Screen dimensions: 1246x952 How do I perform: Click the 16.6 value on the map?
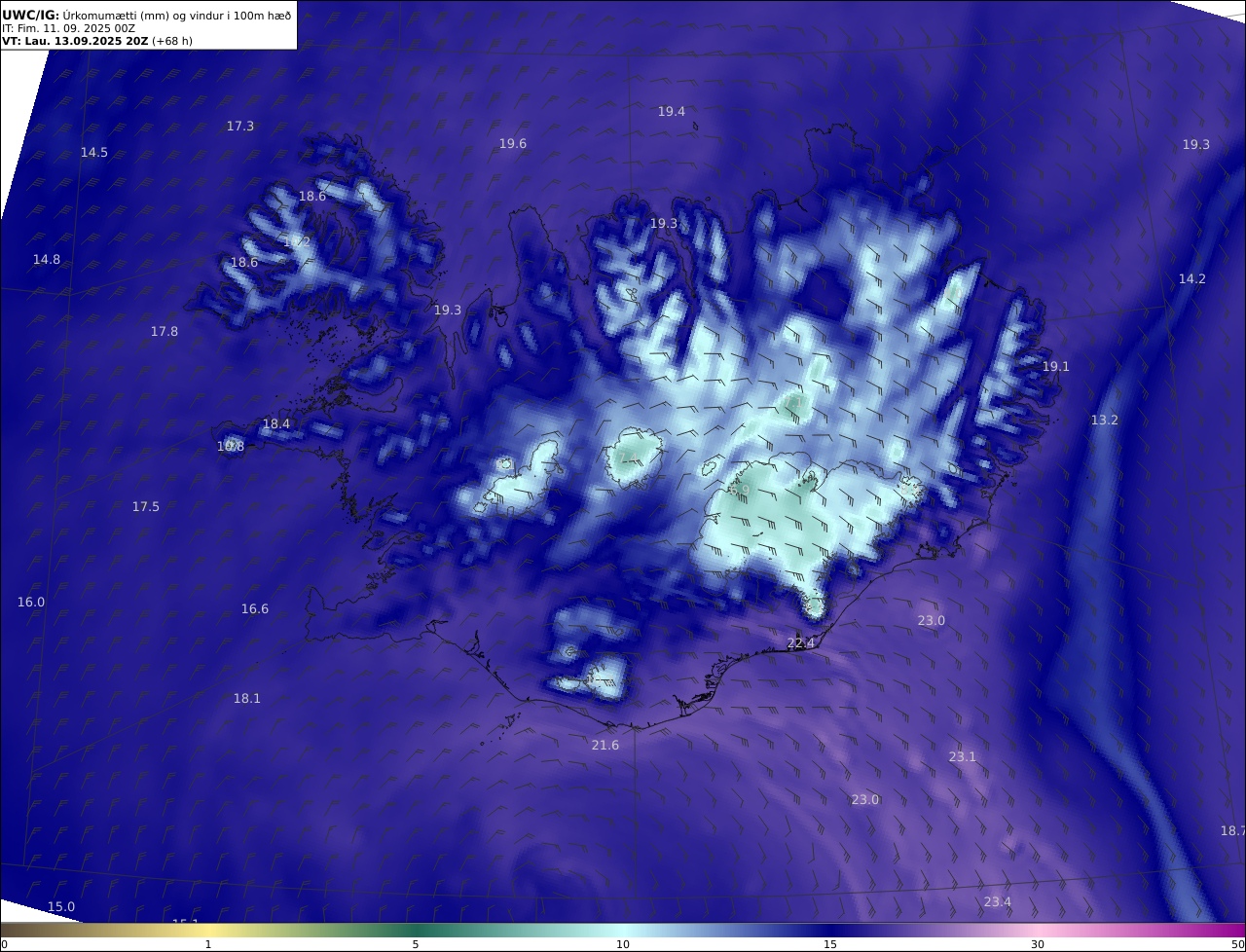(255, 609)
